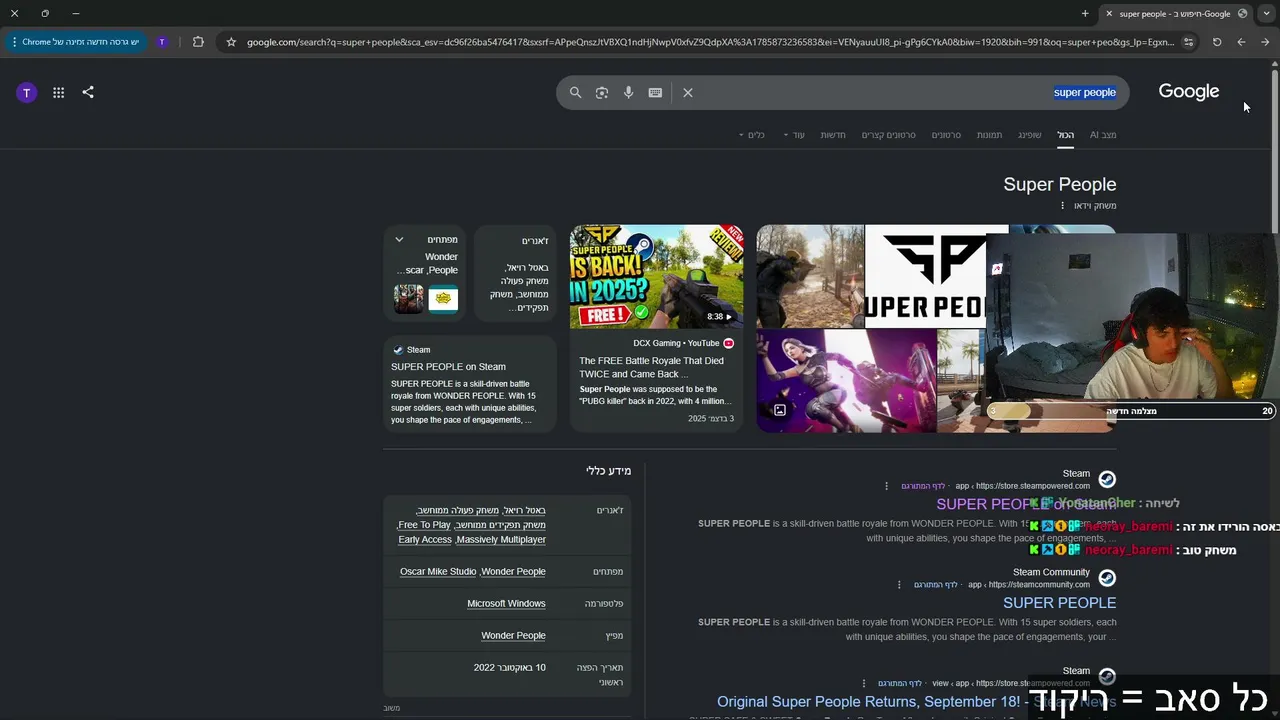This screenshot has width=1280, height=720.
Task: Bookmark this page with the star icon
Action: pos(231,42)
